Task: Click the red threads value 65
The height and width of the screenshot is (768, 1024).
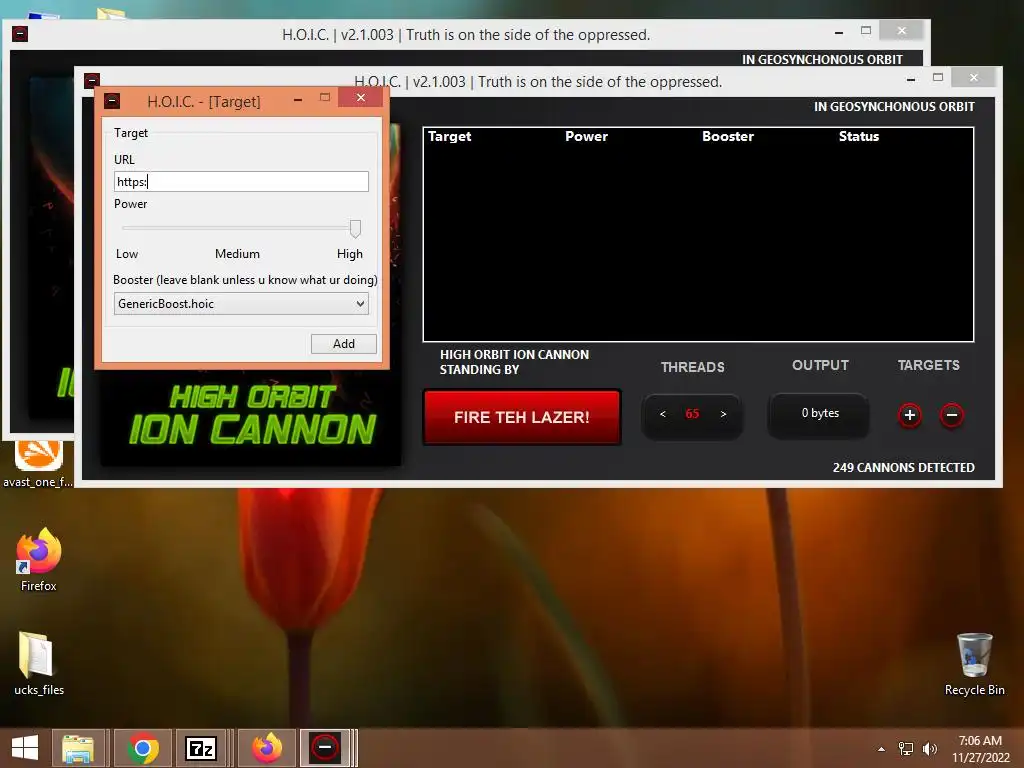Action: pos(692,414)
